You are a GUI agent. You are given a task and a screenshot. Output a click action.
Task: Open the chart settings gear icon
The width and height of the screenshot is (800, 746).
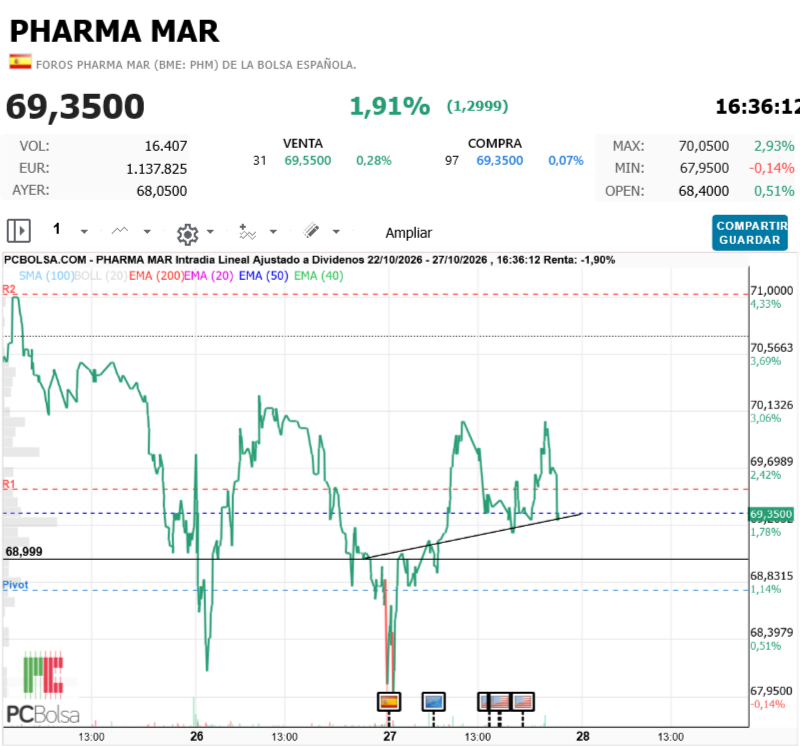click(x=187, y=234)
